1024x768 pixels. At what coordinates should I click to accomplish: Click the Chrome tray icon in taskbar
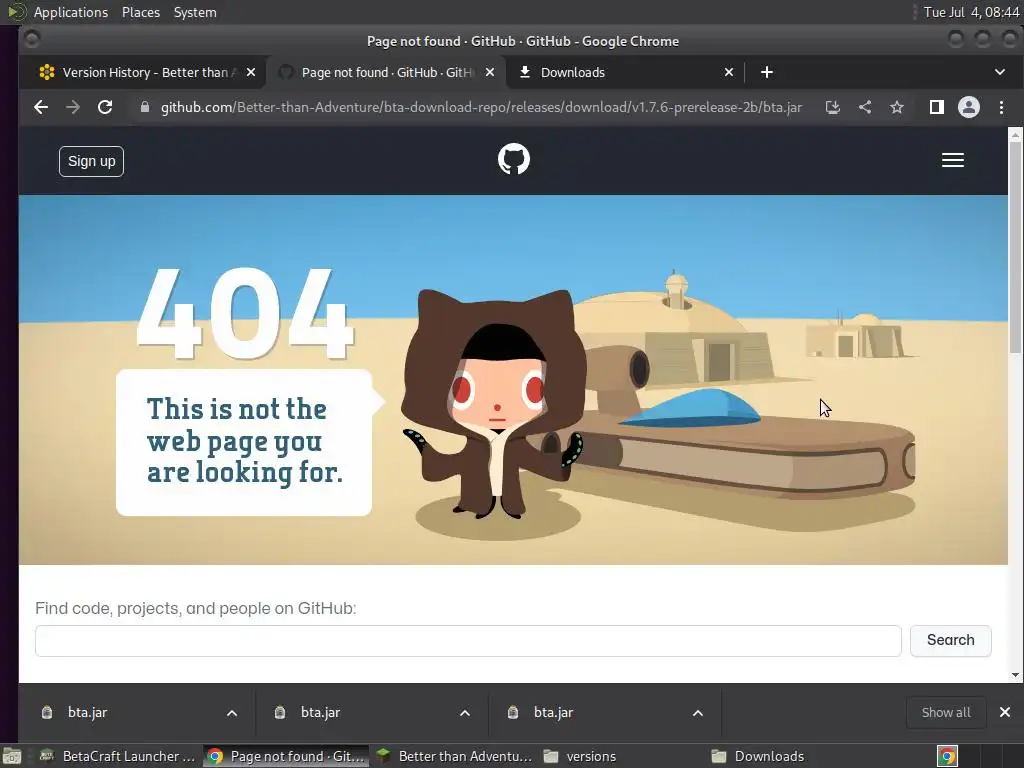pyautogui.click(x=948, y=756)
